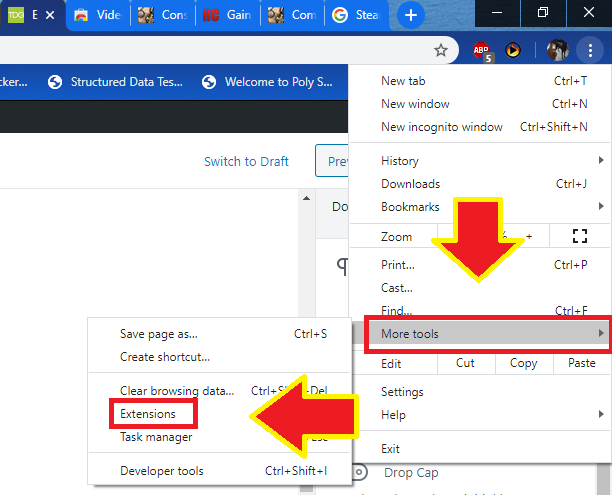Select Find... in the menu
Viewport: 612px width, 495px height.
pyautogui.click(x=480, y=311)
